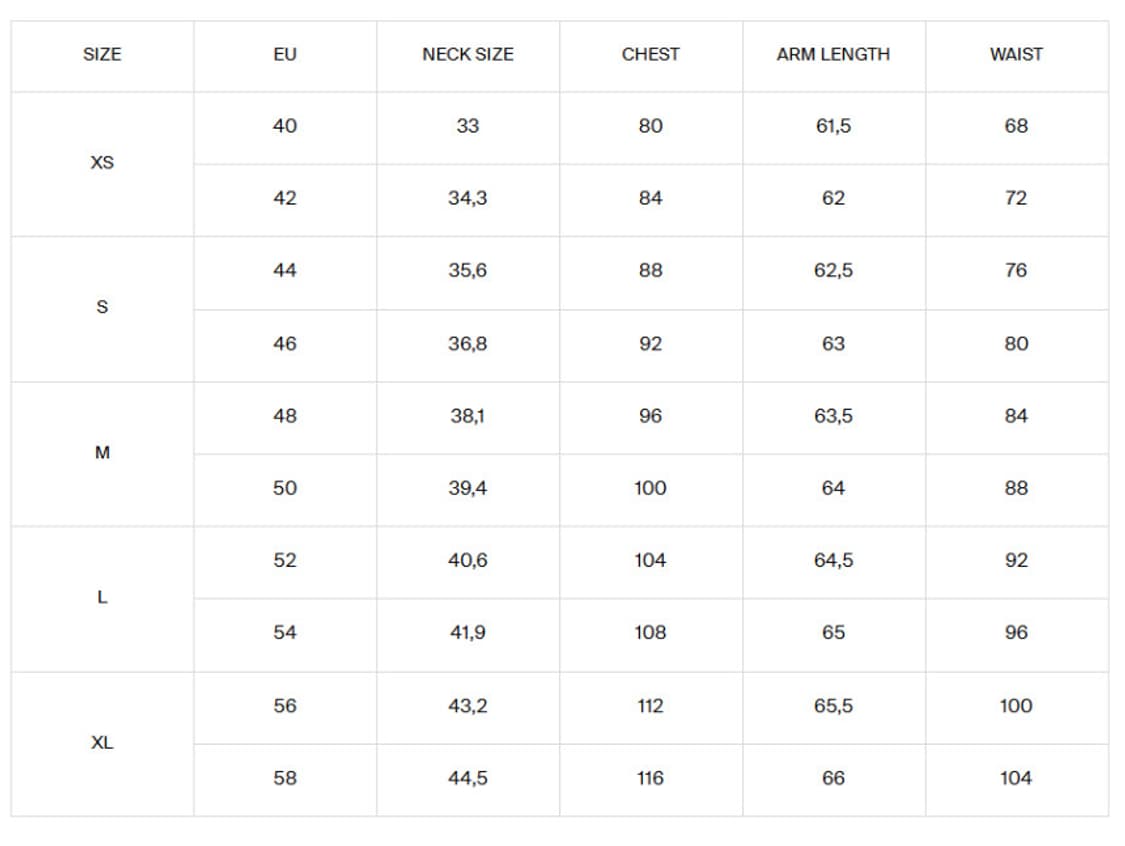Select the XS size row label
Image resolution: width=1125 pixels, height=846 pixels.
[x=102, y=162]
